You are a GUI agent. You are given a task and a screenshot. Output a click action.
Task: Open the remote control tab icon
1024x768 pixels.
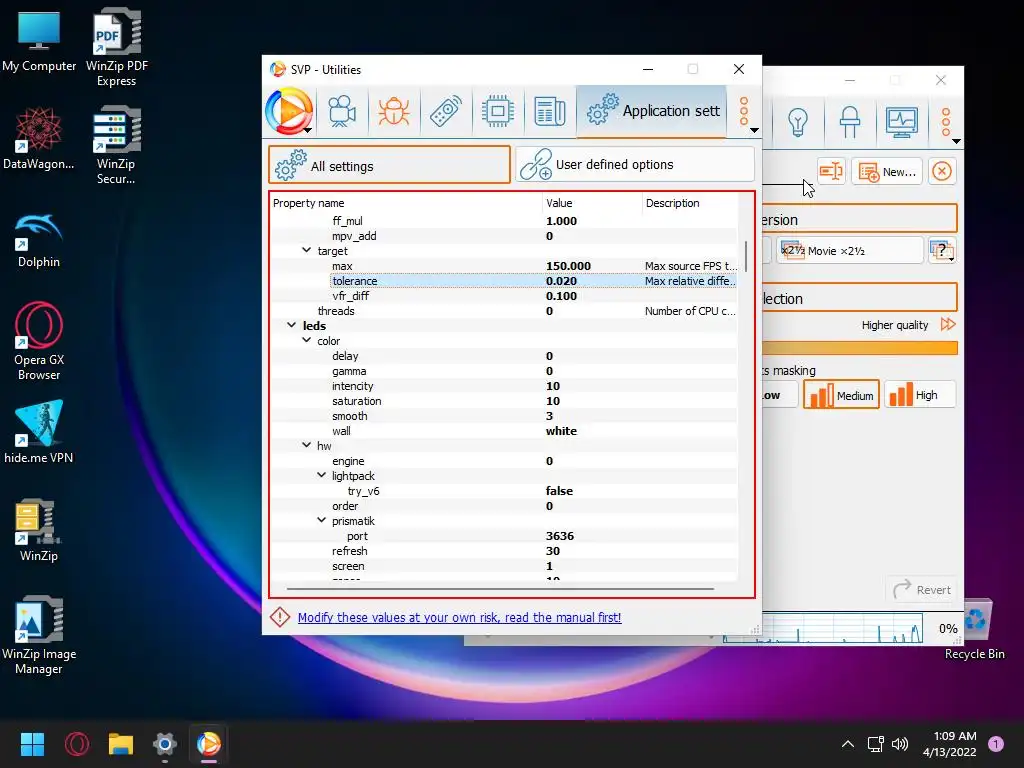tap(446, 112)
